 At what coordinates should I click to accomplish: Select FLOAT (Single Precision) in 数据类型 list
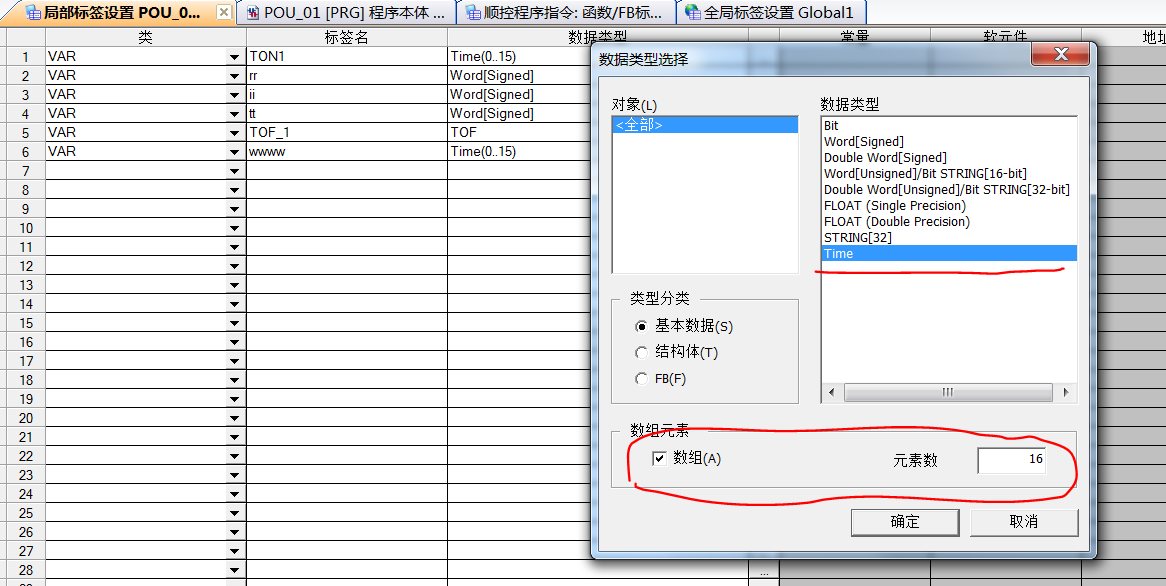click(x=895, y=206)
